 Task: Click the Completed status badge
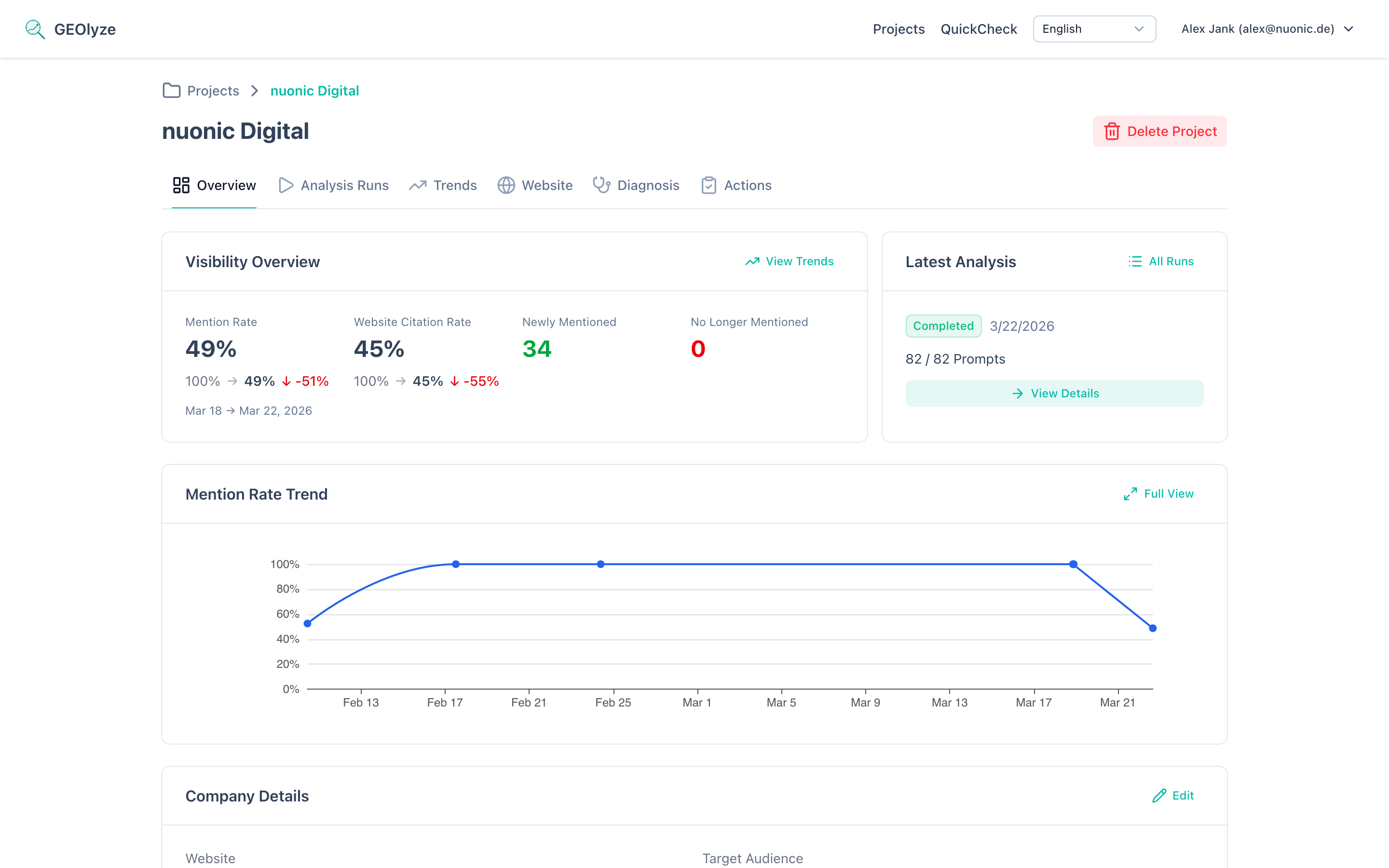(x=943, y=325)
